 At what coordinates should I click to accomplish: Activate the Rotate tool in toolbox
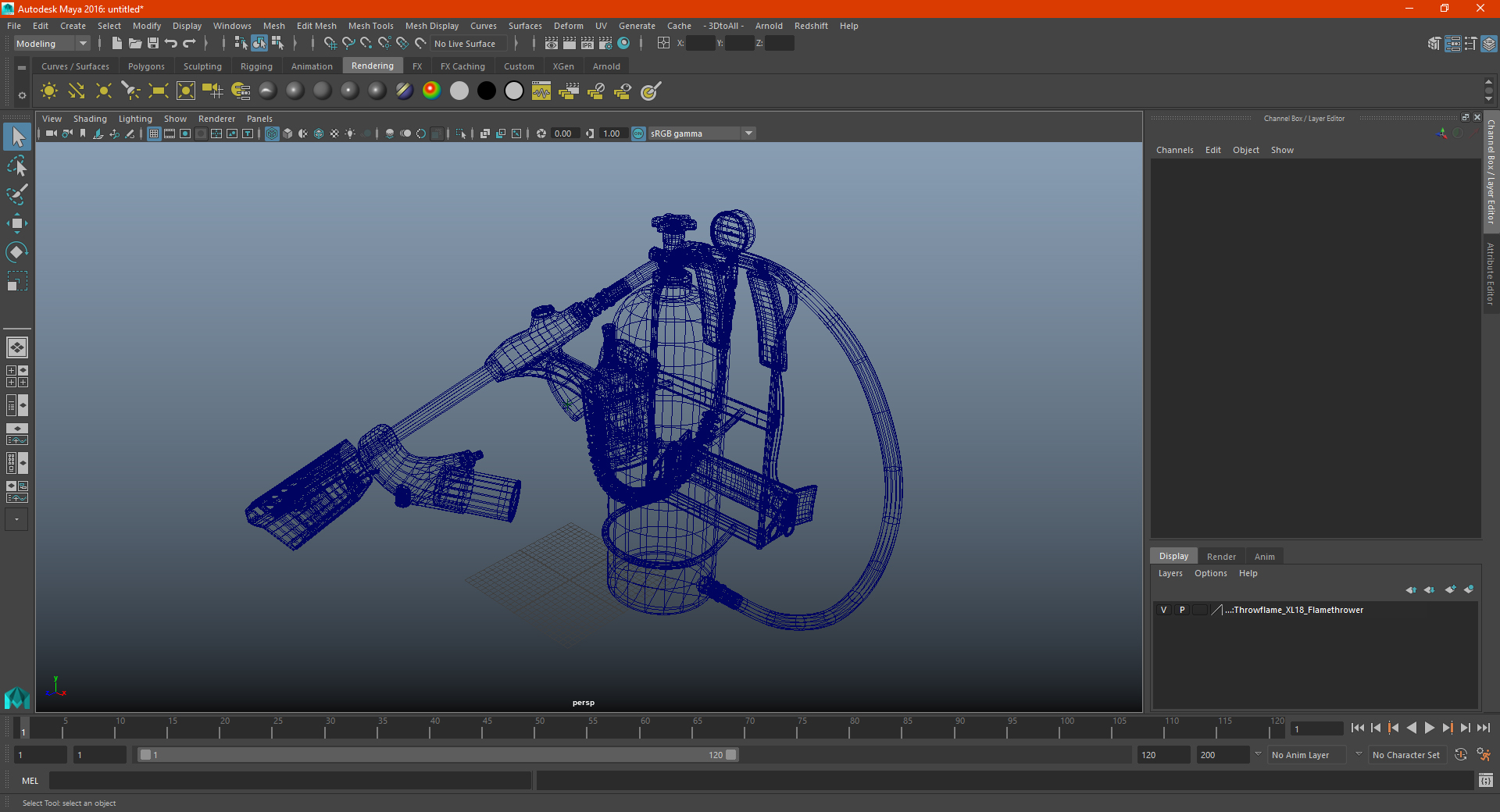pos(17,251)
